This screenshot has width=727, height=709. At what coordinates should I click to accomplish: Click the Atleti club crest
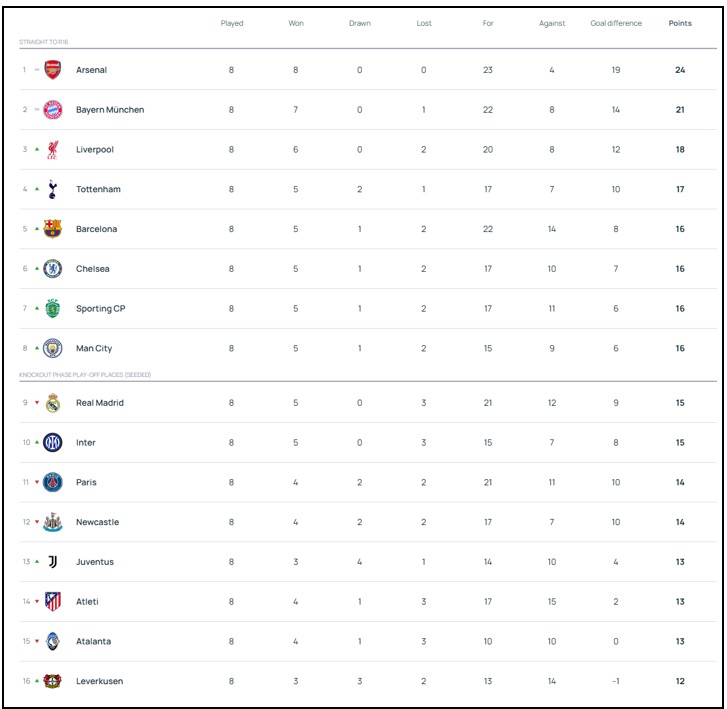(x=53, y=602)
